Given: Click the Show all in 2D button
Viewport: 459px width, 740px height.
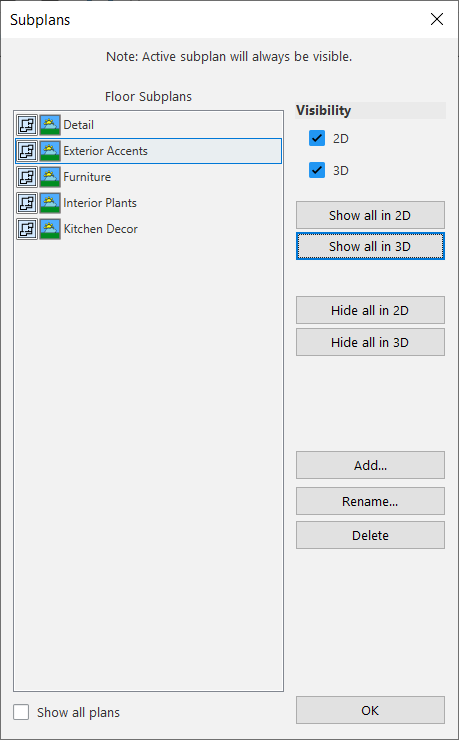Looking at the screenshot, I should pos(370,215).
